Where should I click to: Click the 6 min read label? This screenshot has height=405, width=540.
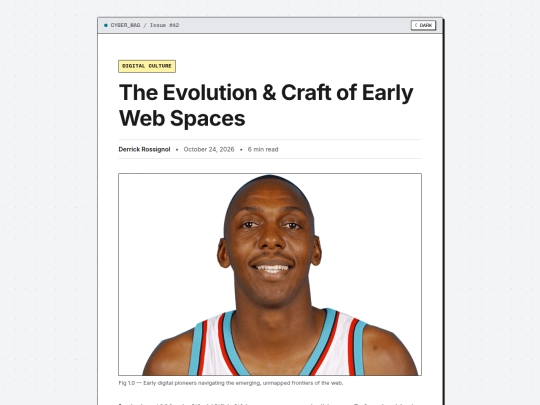coord(263,149)
